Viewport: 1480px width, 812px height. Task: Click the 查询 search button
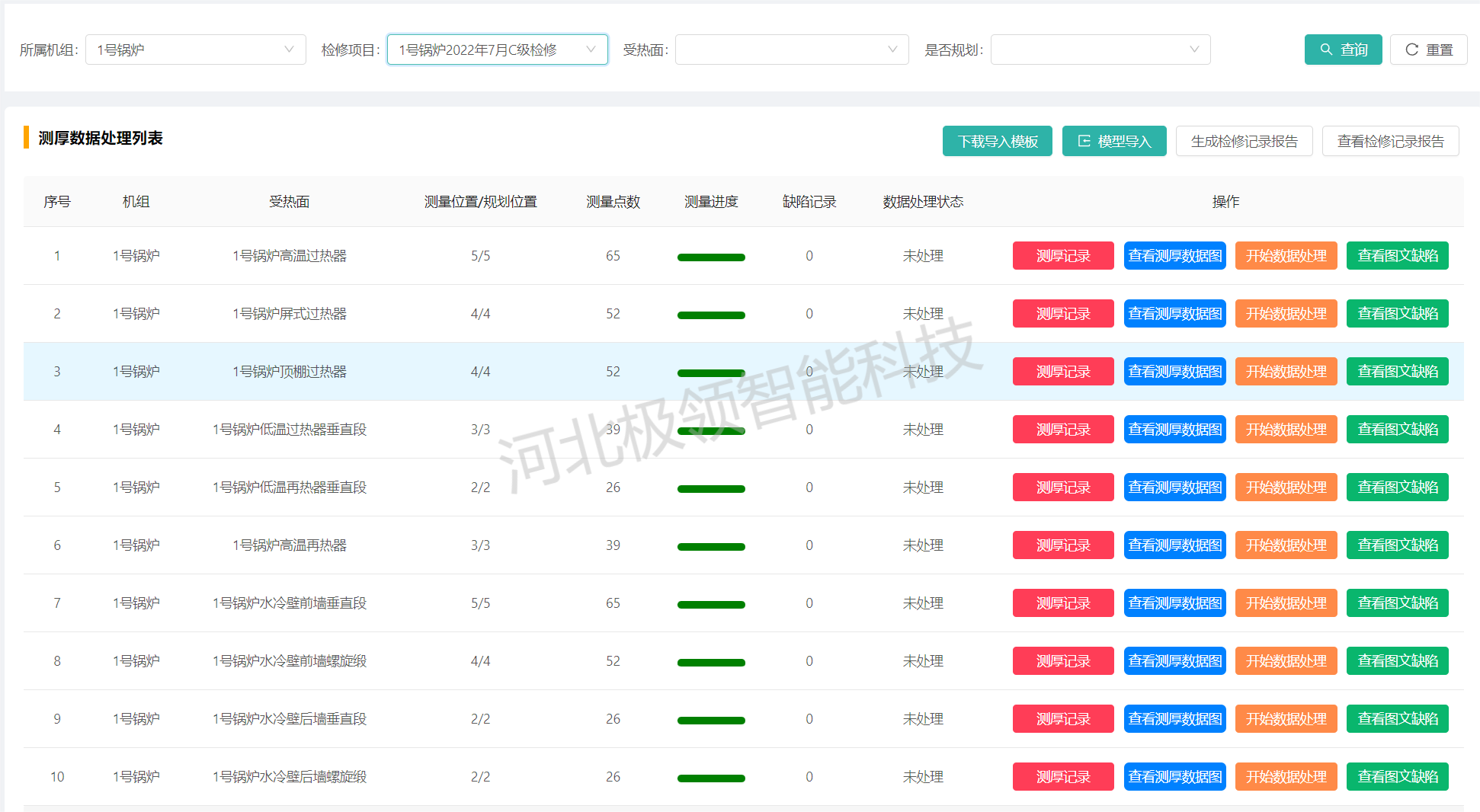[x=1342, y=50]
